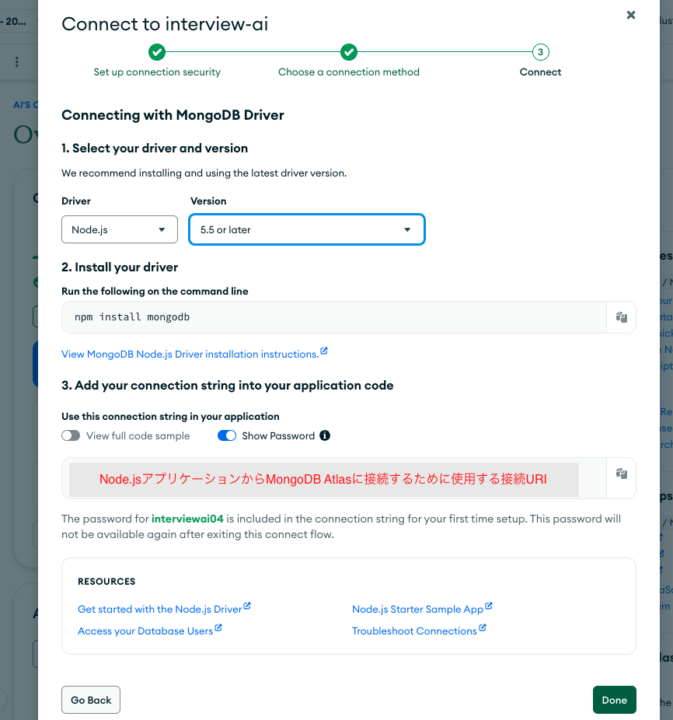Open Troubleshoot Connections link
This screenshot has height=720, width=673.
pos(419,630)
